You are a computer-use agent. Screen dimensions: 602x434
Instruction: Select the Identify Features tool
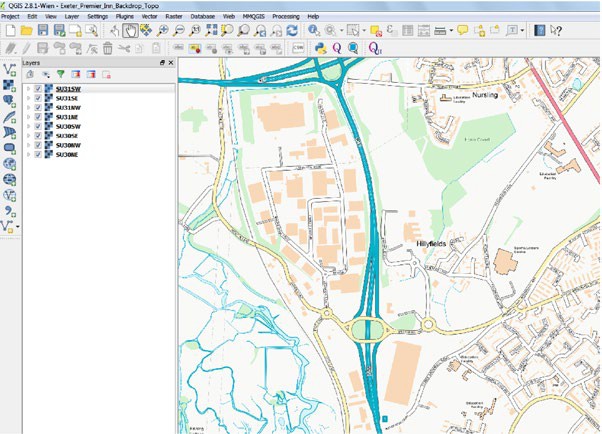tap(314, 30)
